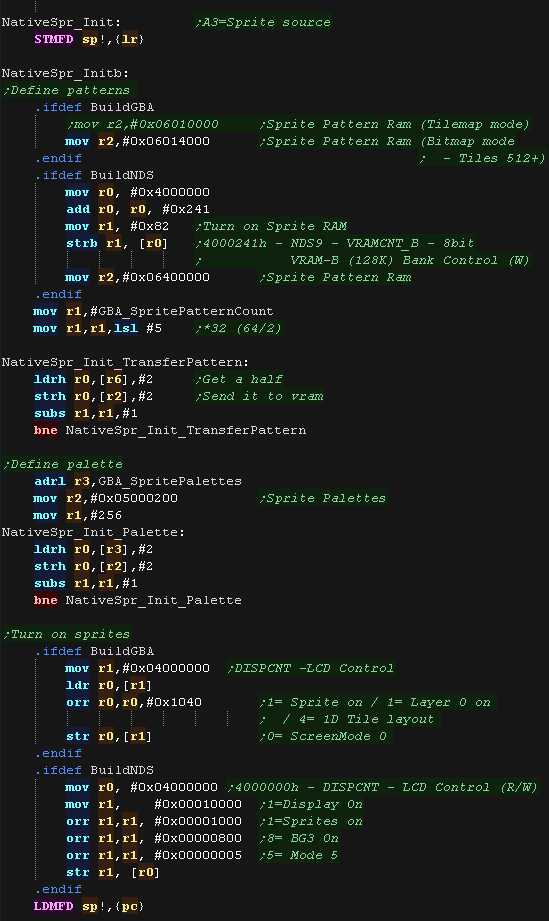Click the add r0, r0, #0x241 line
The height and width of the screenshot is (921, 549).
[137, 210]
